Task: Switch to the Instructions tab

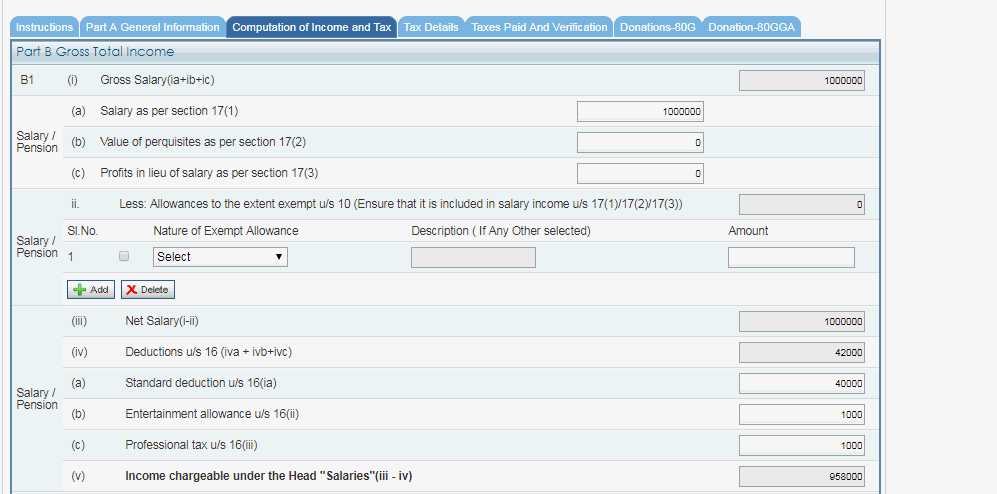Action: [x=45, y=27]
